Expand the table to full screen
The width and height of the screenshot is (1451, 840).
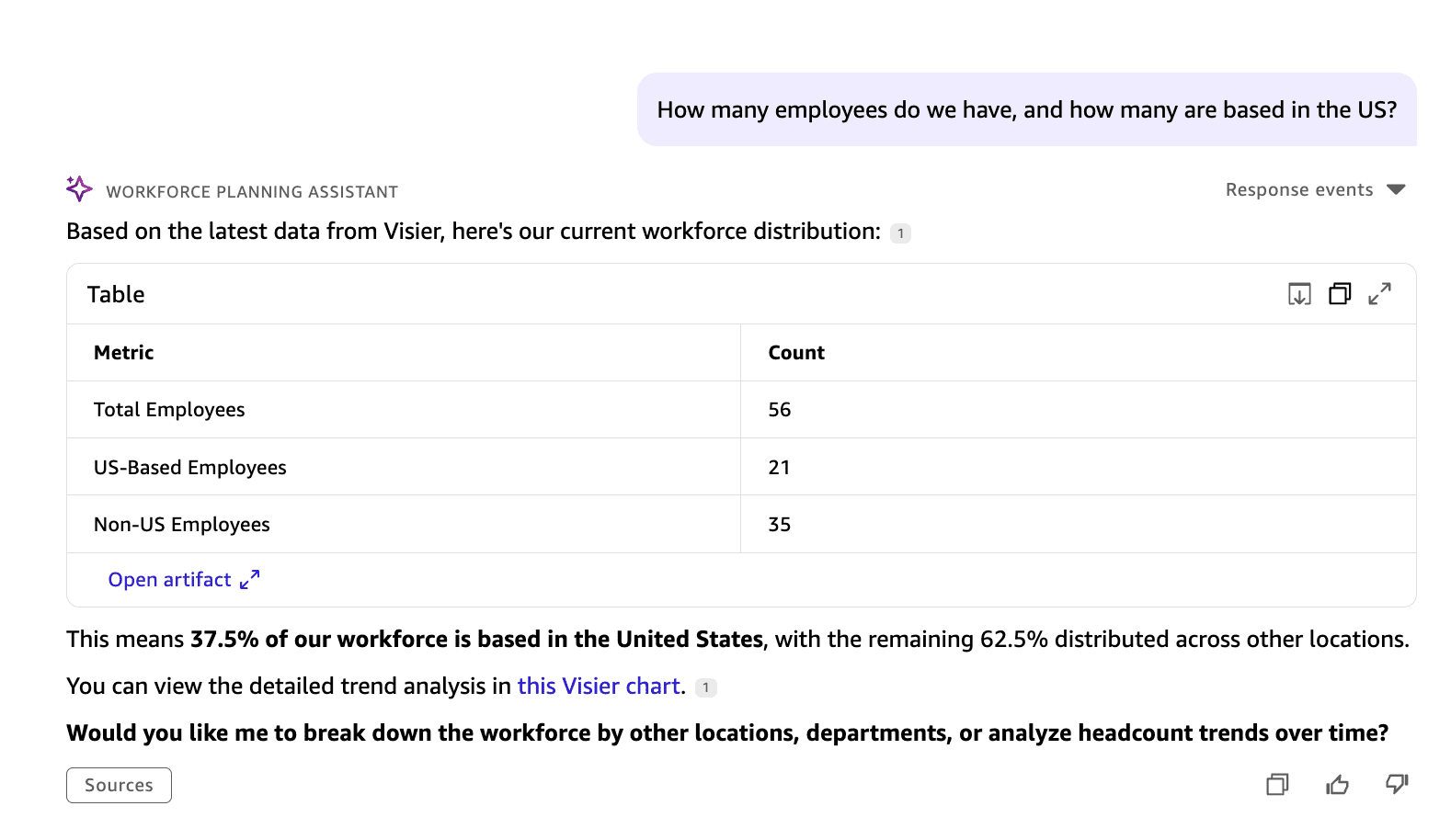[1379, 294]
